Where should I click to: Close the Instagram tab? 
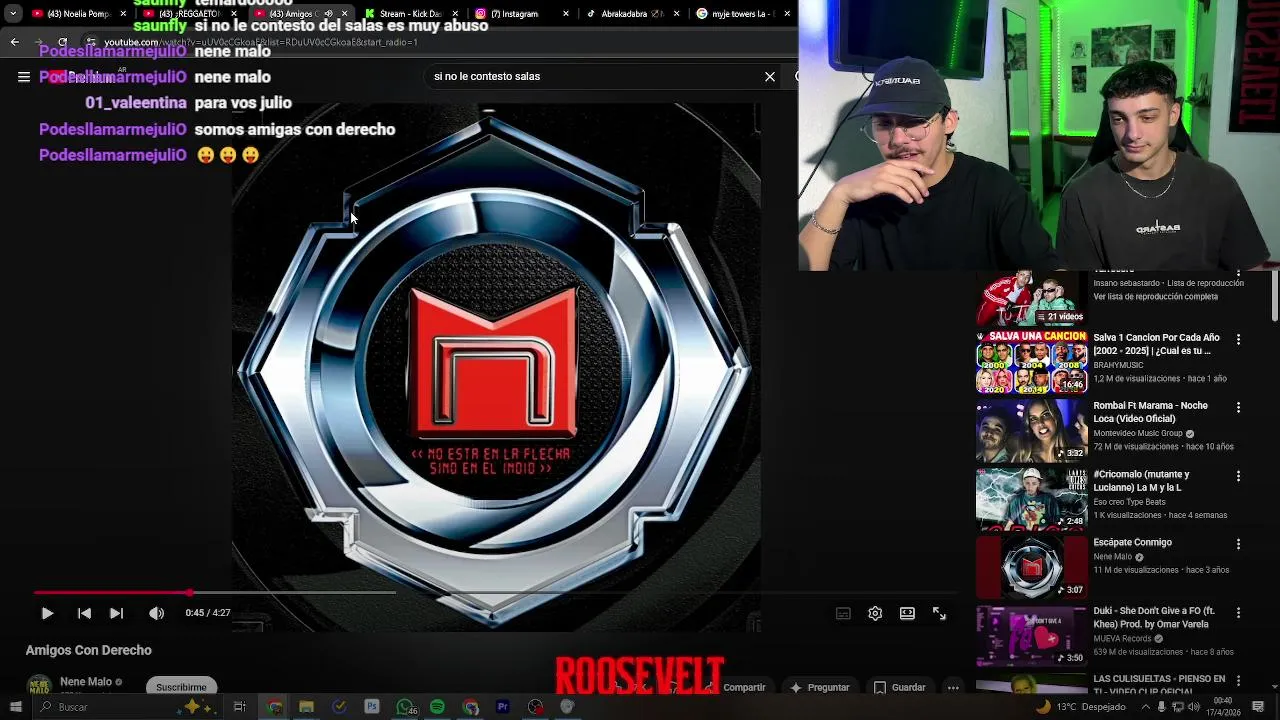coord(566,14)
